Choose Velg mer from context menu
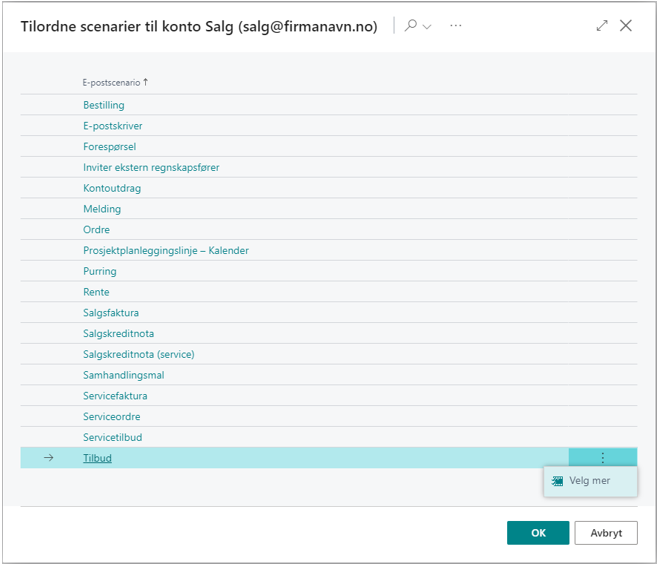Screen dimensions: 659x566 pos(589,481)
